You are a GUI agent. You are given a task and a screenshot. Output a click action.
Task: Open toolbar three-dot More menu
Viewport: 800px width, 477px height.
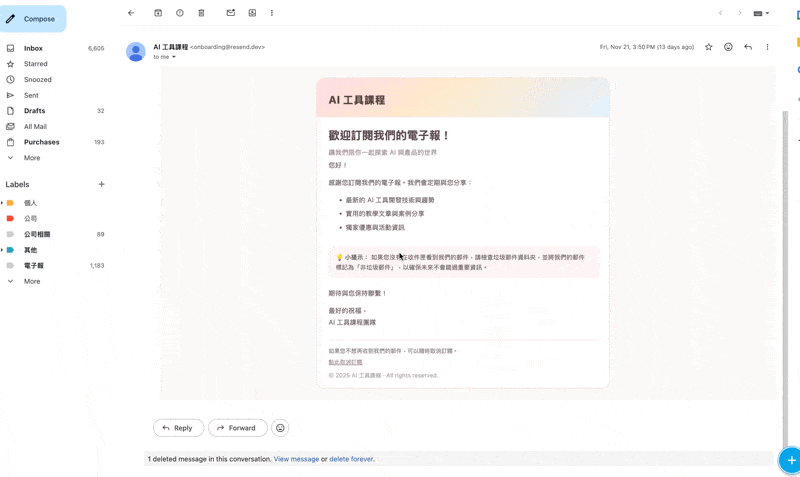click(271, 13)
